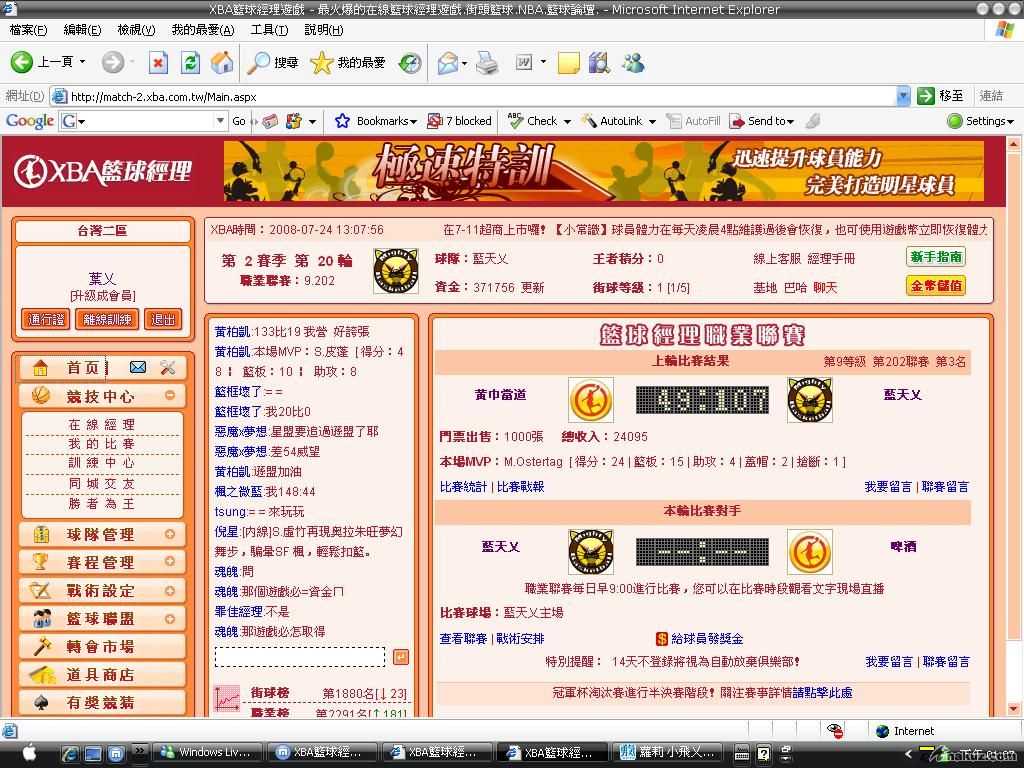The image size is (1024, 768).
Task: Run Google toolbar spell Check
Action: pos(534,121)
